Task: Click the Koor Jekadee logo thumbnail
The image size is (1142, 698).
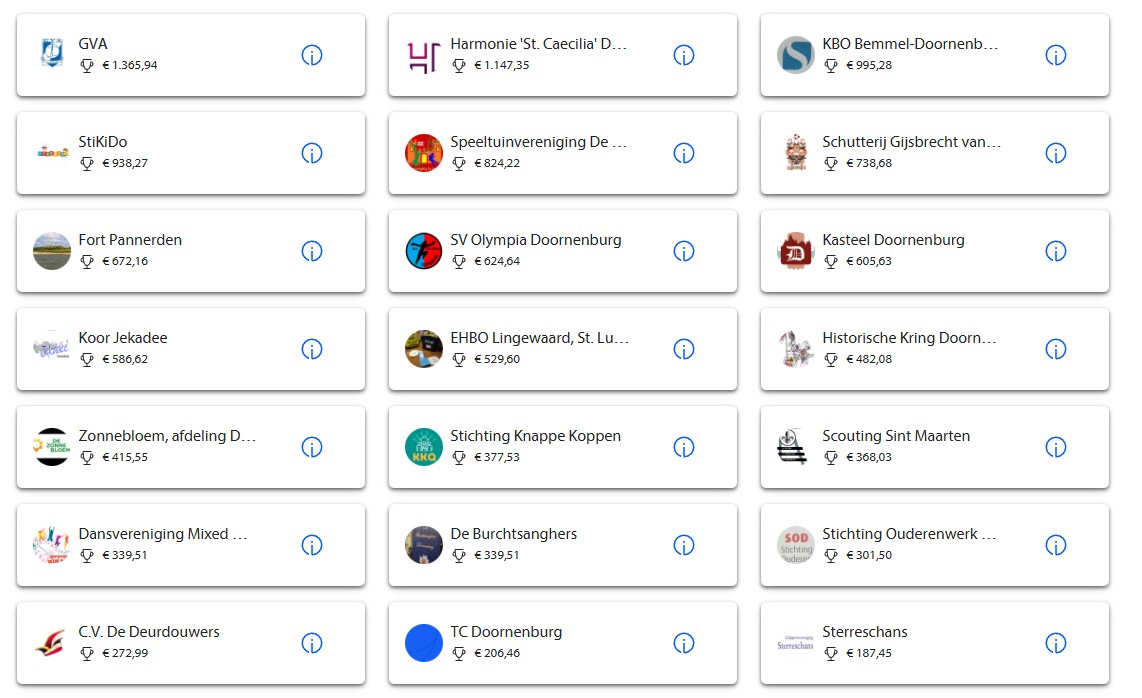Action: tap(52, 349)
